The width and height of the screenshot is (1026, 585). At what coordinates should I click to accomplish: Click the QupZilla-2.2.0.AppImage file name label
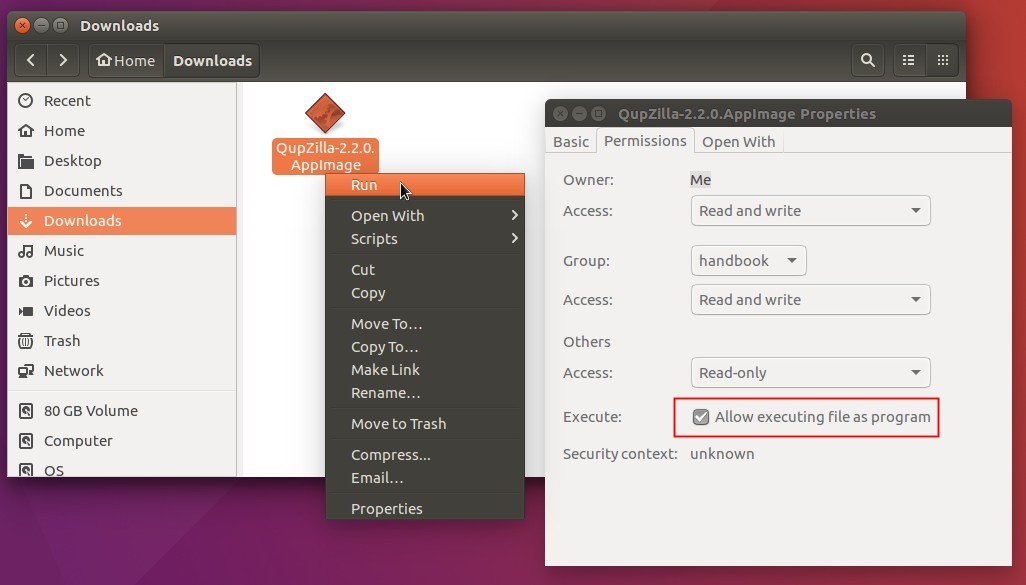pyautogui.click(x=325, y=156)
